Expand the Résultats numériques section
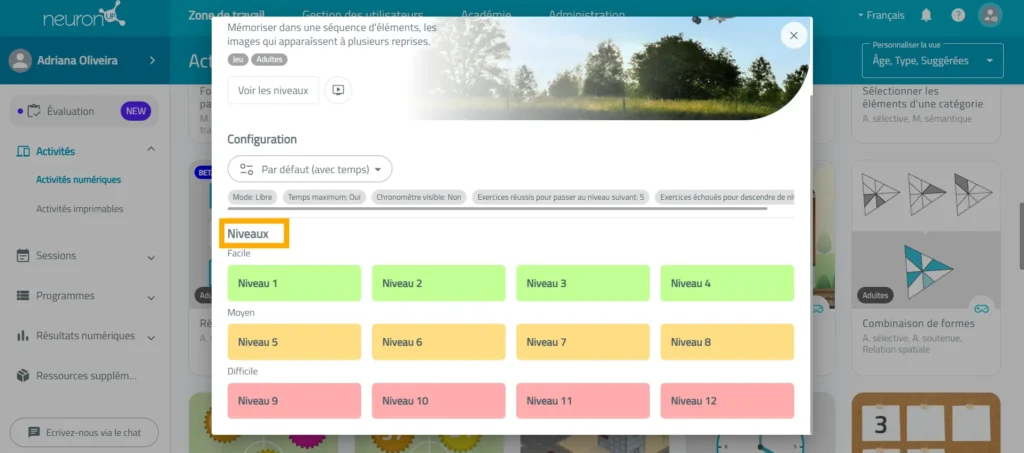1024x453 pixels. (151, 337)
